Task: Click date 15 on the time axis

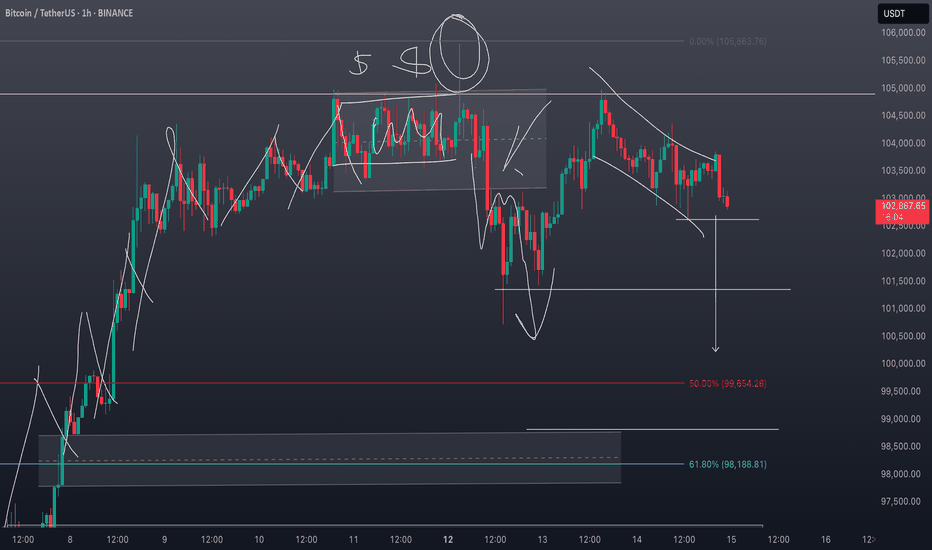Action: [x=732, y=539]
